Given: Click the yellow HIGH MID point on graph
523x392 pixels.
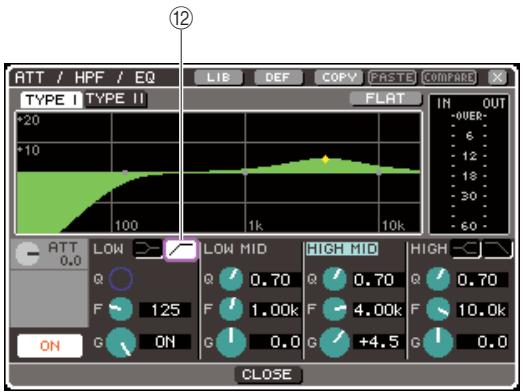Looking at the screenshot, I should tap(326, 159).
